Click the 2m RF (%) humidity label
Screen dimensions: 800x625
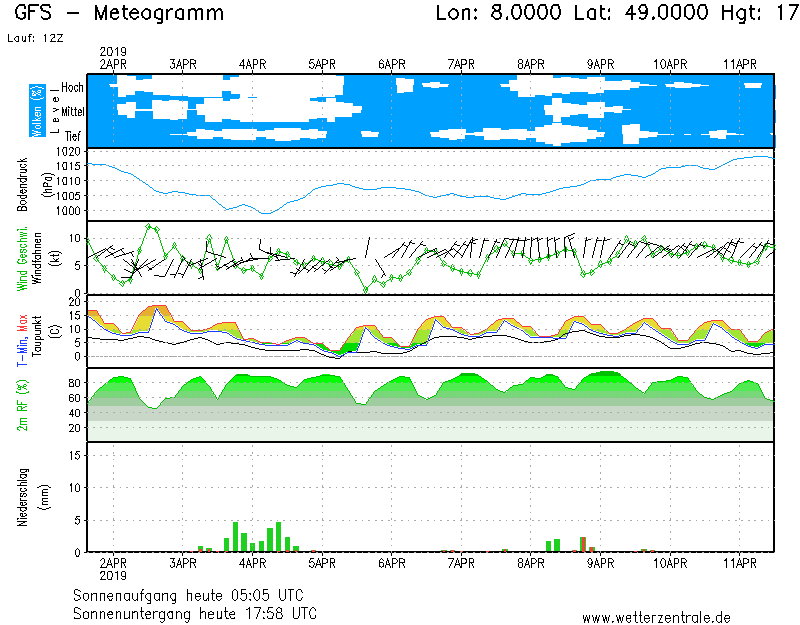click(22, 406)
